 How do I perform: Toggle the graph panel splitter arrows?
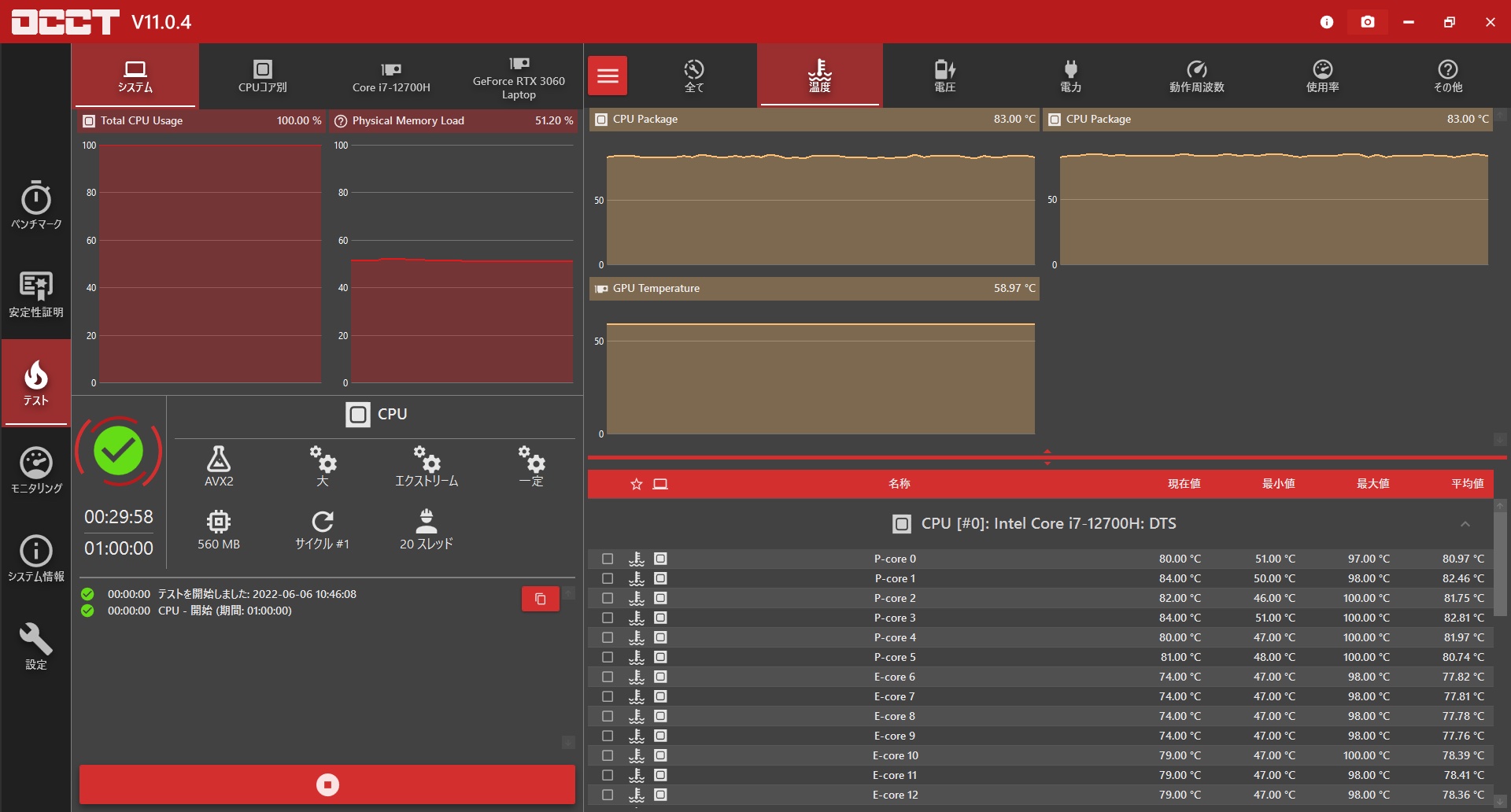[x=1047, y=457]
